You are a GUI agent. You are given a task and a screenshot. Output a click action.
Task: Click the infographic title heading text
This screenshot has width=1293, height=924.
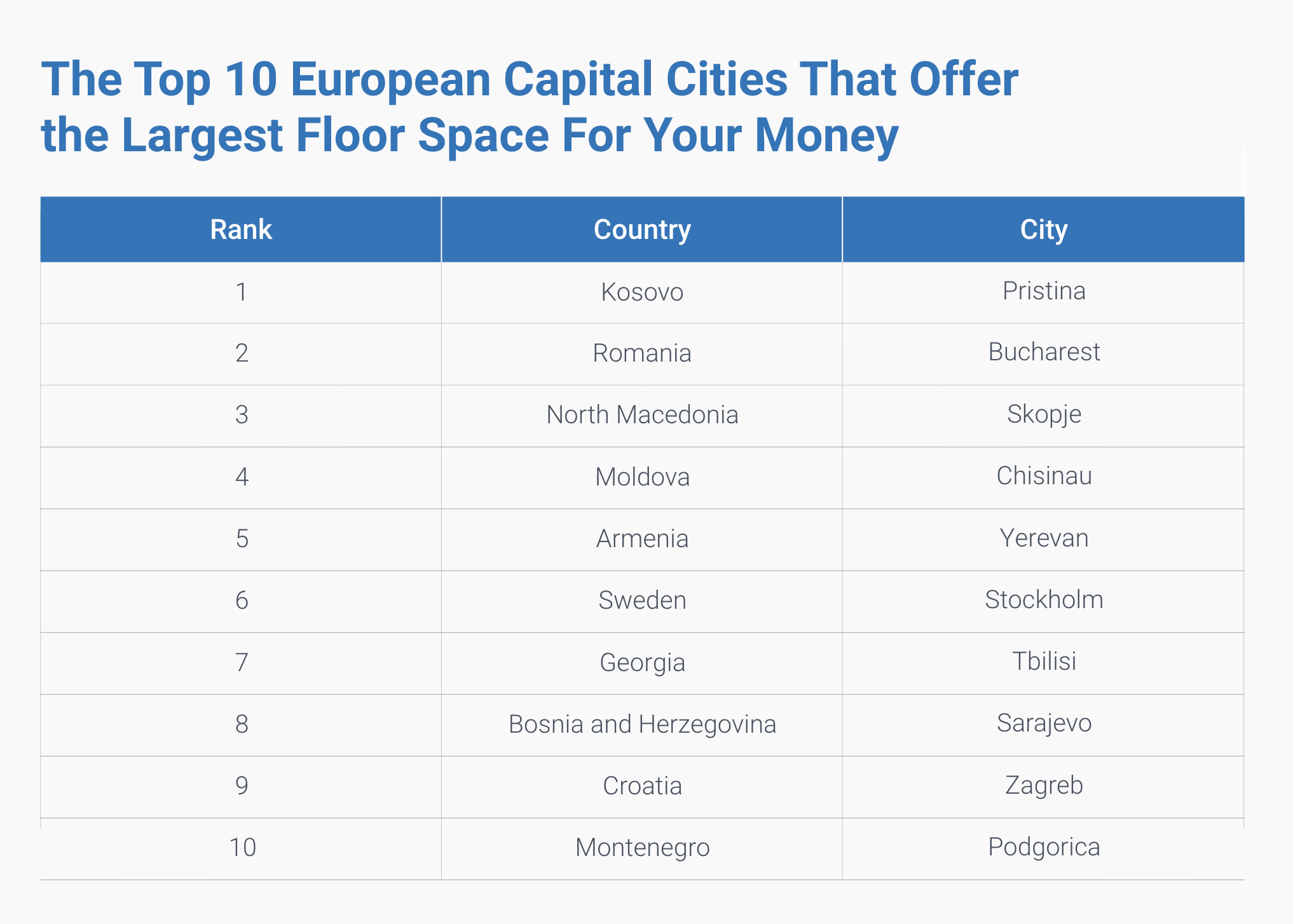click(x=530, y=107)
